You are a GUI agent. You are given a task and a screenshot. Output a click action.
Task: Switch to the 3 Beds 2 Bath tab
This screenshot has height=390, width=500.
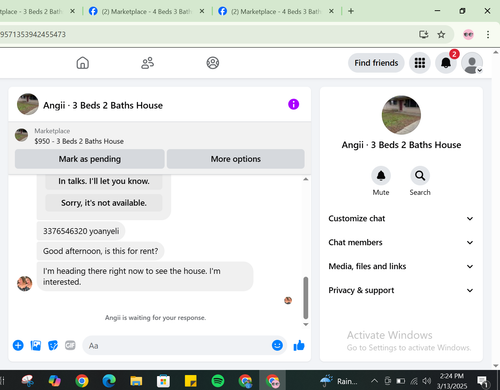[33, 11]
